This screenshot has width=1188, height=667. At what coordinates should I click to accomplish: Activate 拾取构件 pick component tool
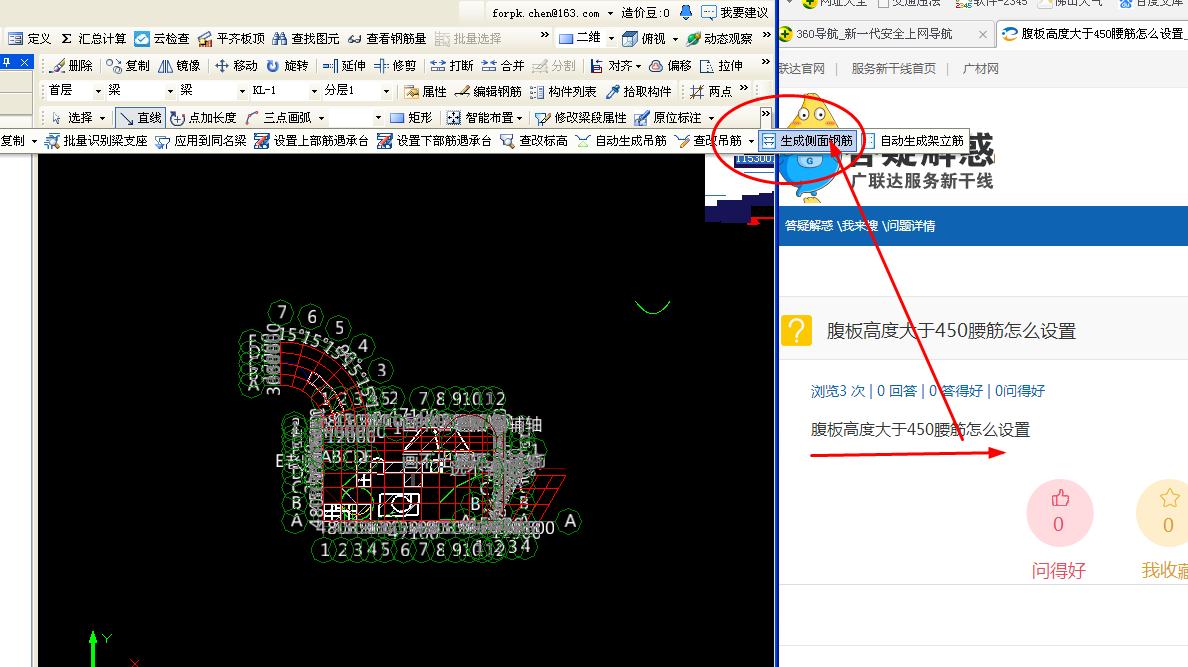[x=638, y=92]
